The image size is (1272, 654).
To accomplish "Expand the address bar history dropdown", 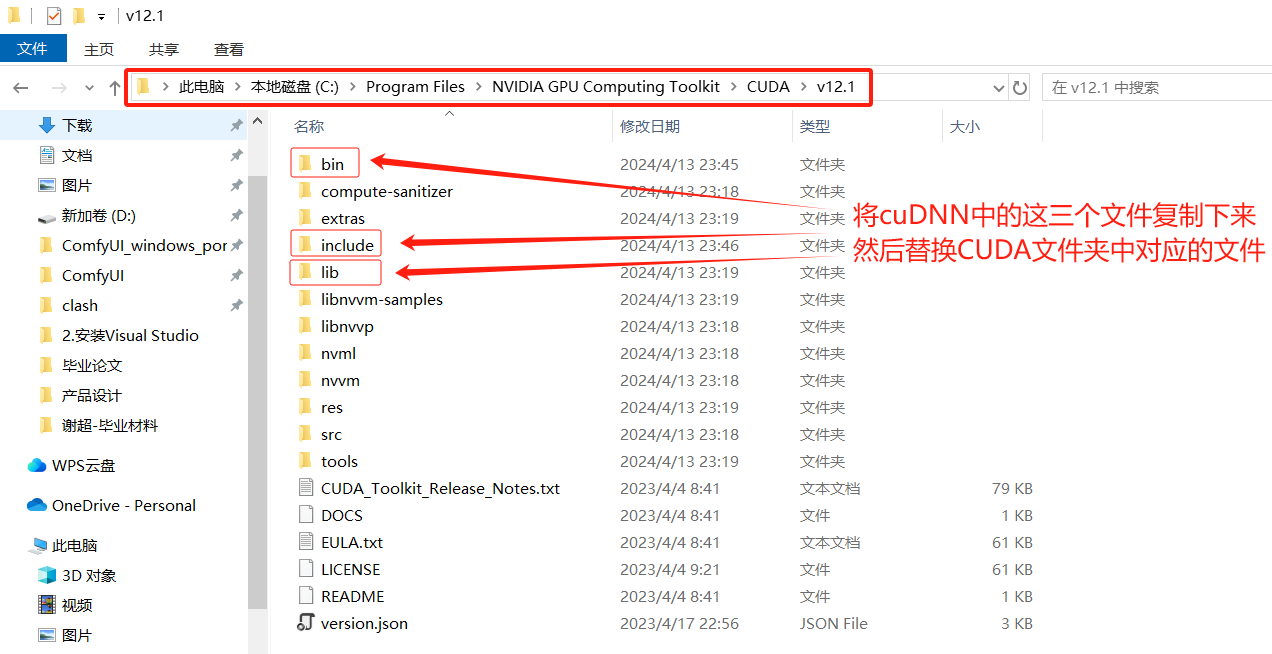I will pyautogui.click(x=999, y=88).
